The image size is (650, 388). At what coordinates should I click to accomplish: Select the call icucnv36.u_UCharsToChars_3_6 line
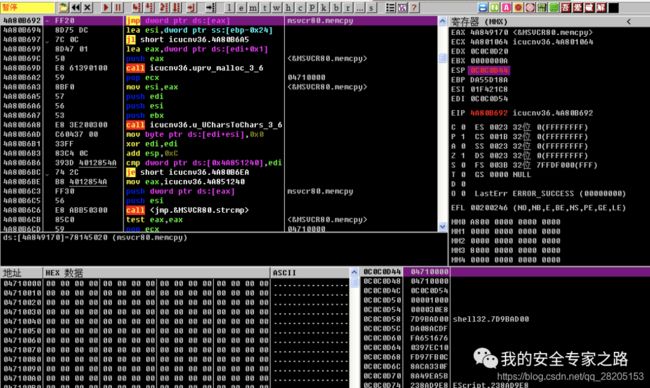click(204, 125)
